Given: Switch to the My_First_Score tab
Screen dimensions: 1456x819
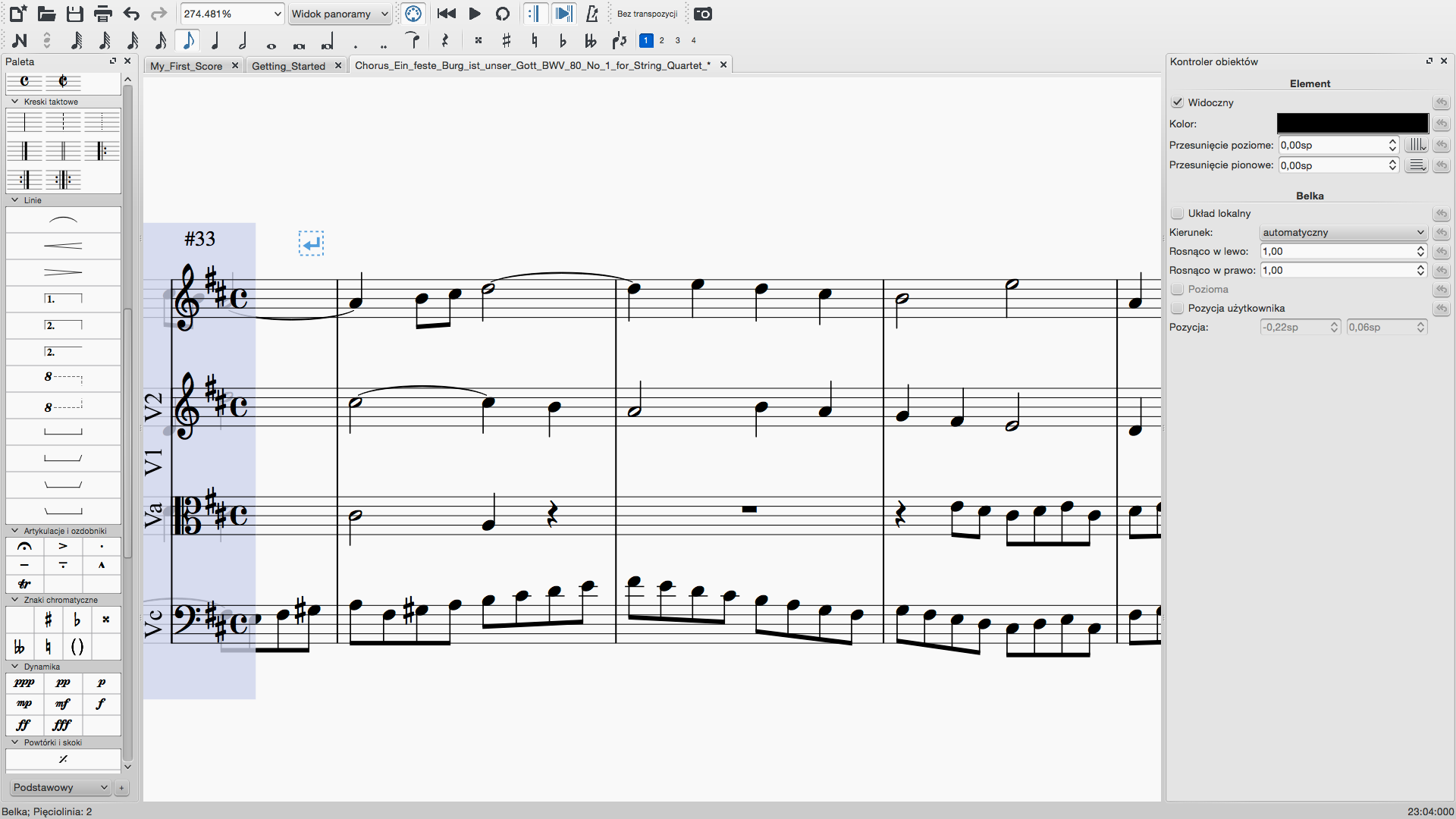Looking at the screenshot, I should point(187,66).
